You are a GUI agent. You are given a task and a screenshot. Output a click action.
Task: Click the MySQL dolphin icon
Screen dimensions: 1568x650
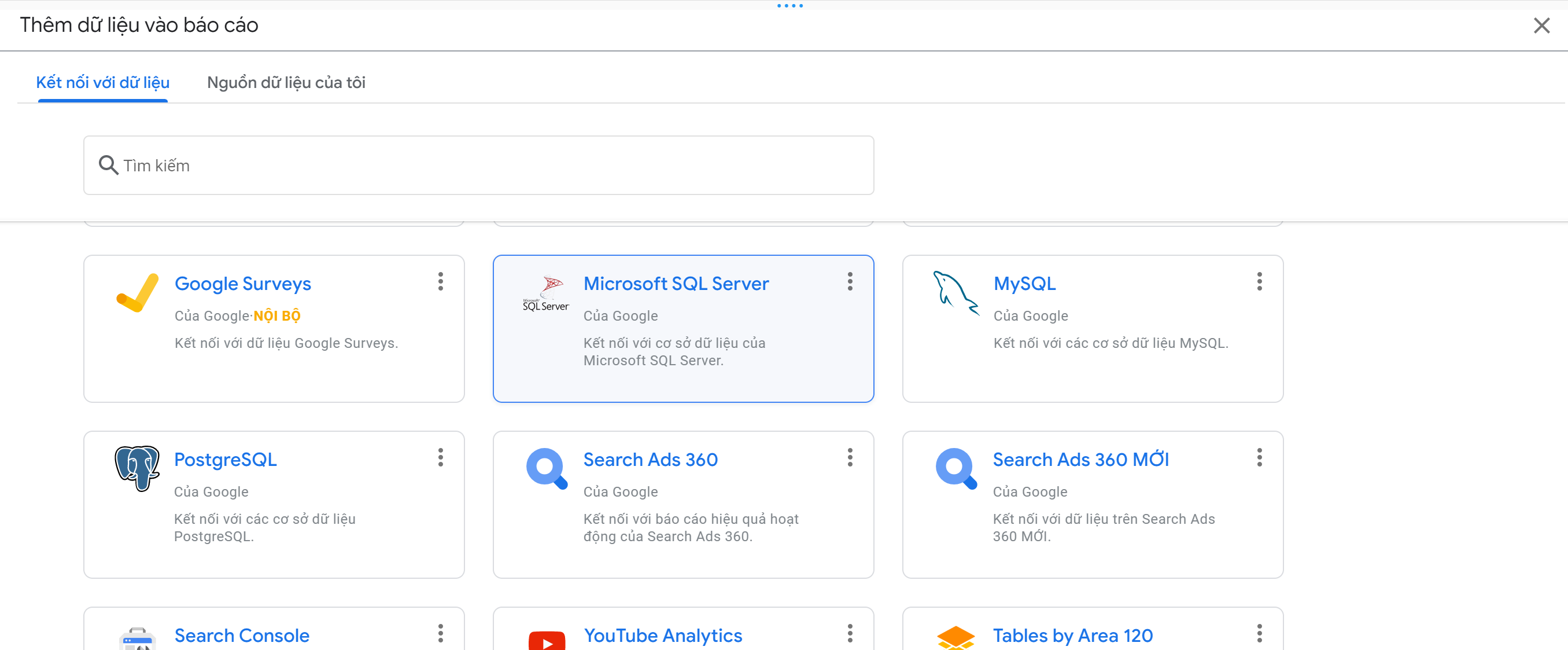click(955, 293)
